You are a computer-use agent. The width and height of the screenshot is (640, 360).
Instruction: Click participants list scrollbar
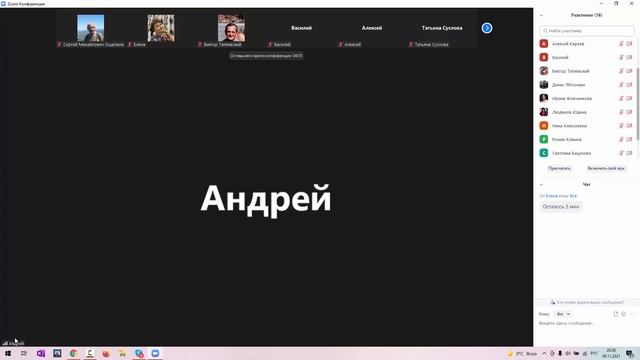point(638,104)
